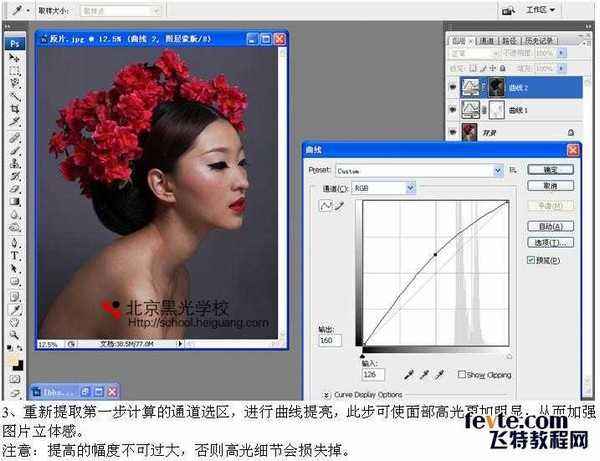The width and height of the screenshot is (600, 461).
Task: Choose the pencil draw-curve mode icon
Action: [x=339, y=206]
